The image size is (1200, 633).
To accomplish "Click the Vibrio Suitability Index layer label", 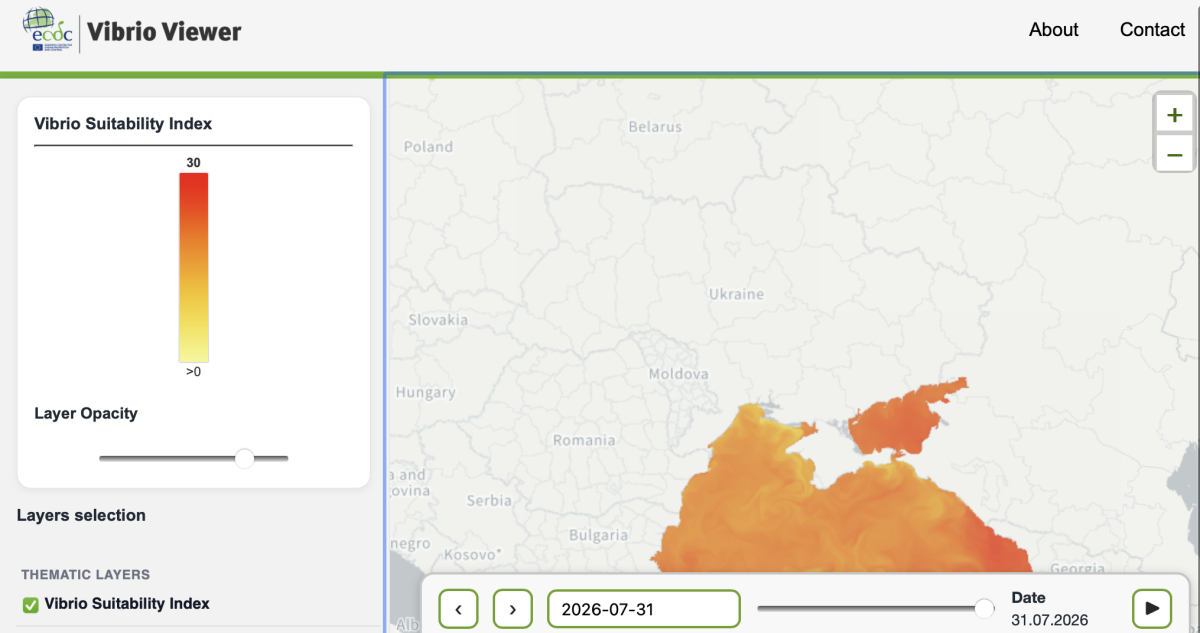I will click(x=127, y=604).
